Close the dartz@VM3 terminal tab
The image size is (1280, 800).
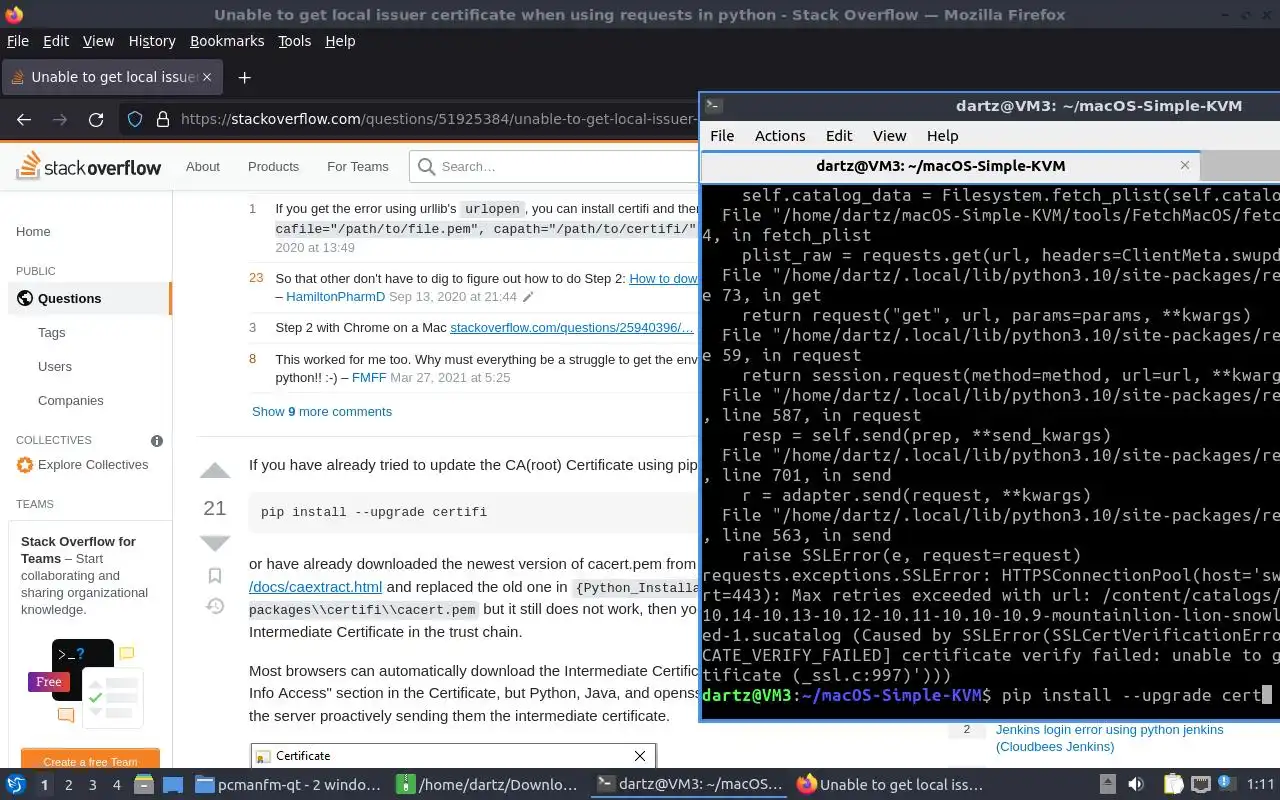tap(1185, 165)
